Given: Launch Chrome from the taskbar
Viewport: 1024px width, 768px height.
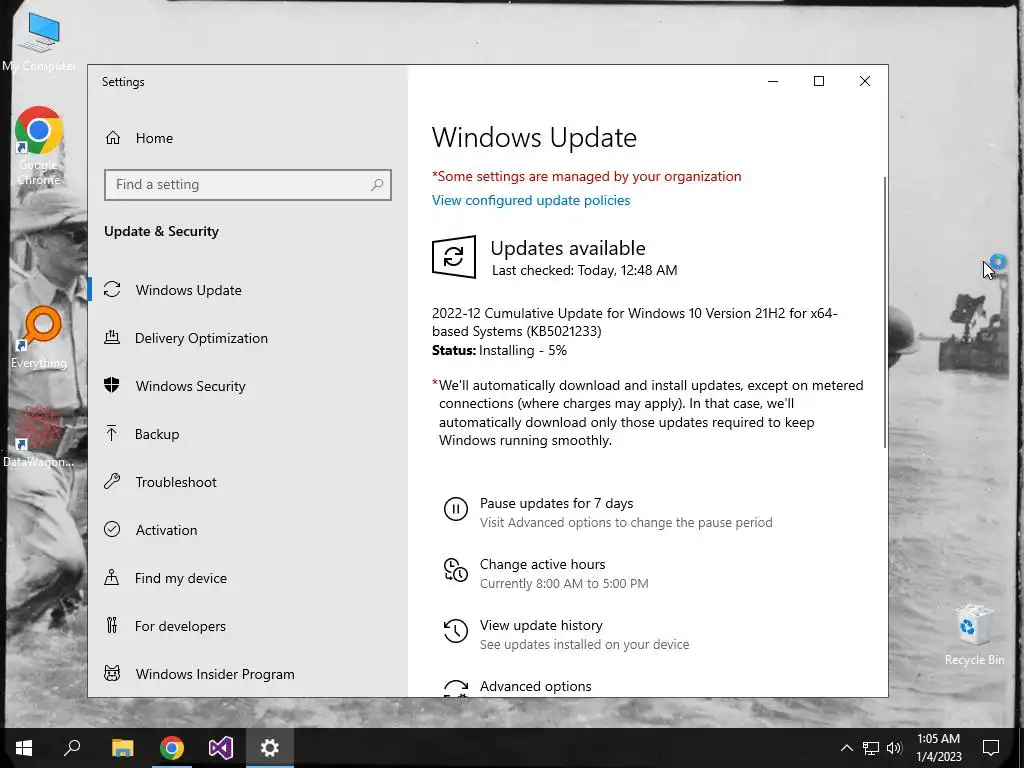Looking at the screenshot, I should pos(172,748).
